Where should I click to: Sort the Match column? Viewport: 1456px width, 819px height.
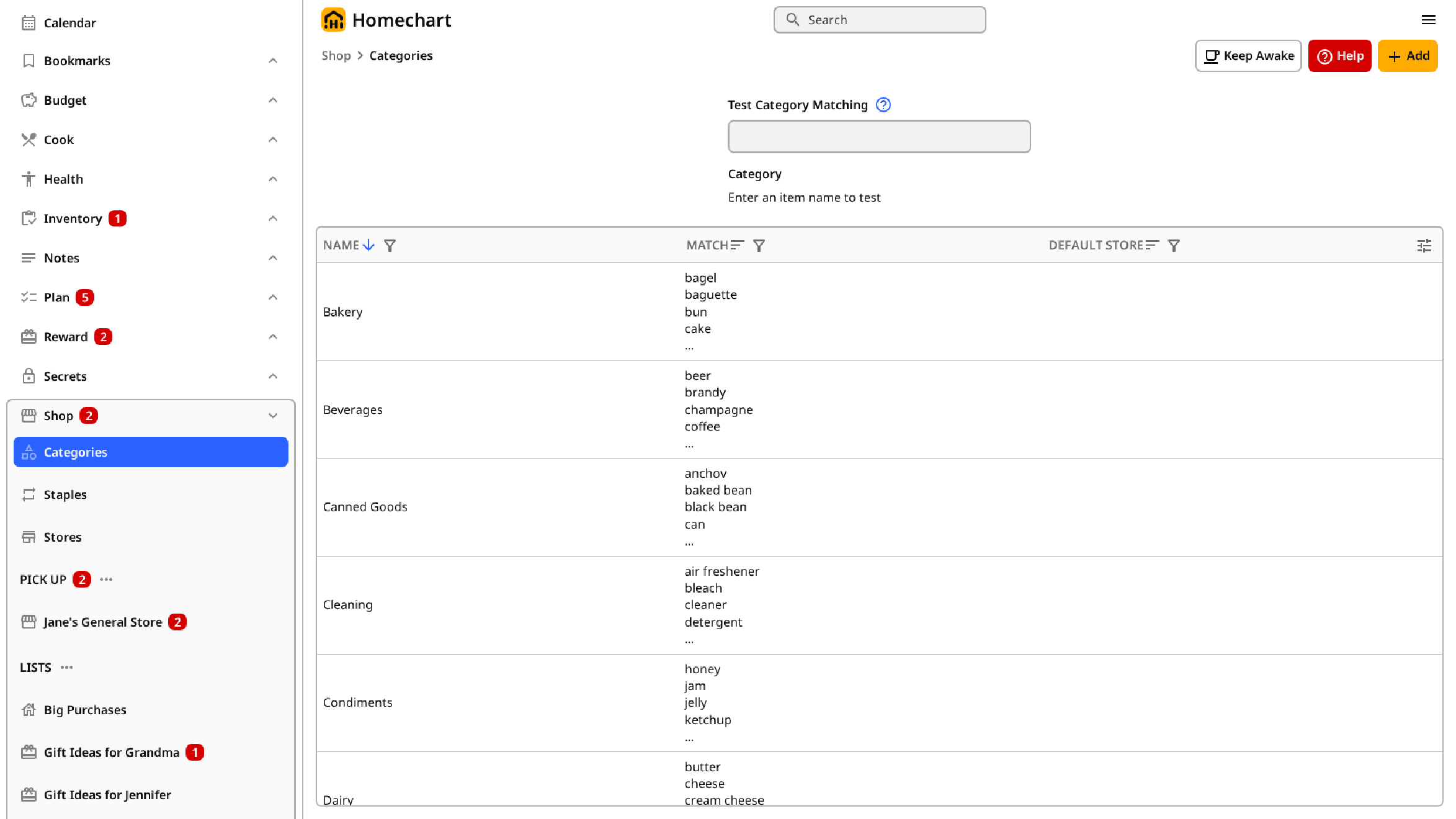[737, 245]
